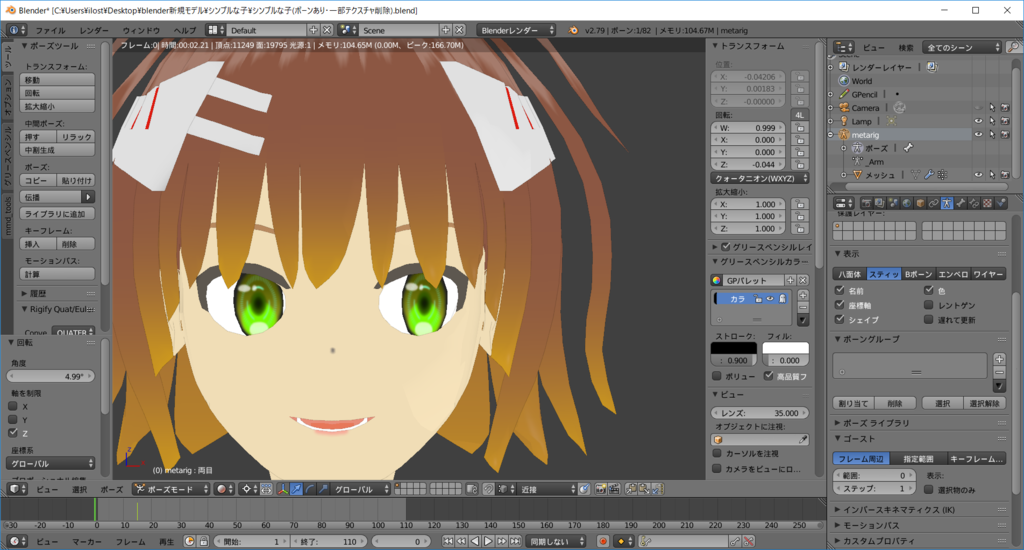Click the OpenGL render animation clapper icon
Screen dimensions: 1024x550
(614, 489)
